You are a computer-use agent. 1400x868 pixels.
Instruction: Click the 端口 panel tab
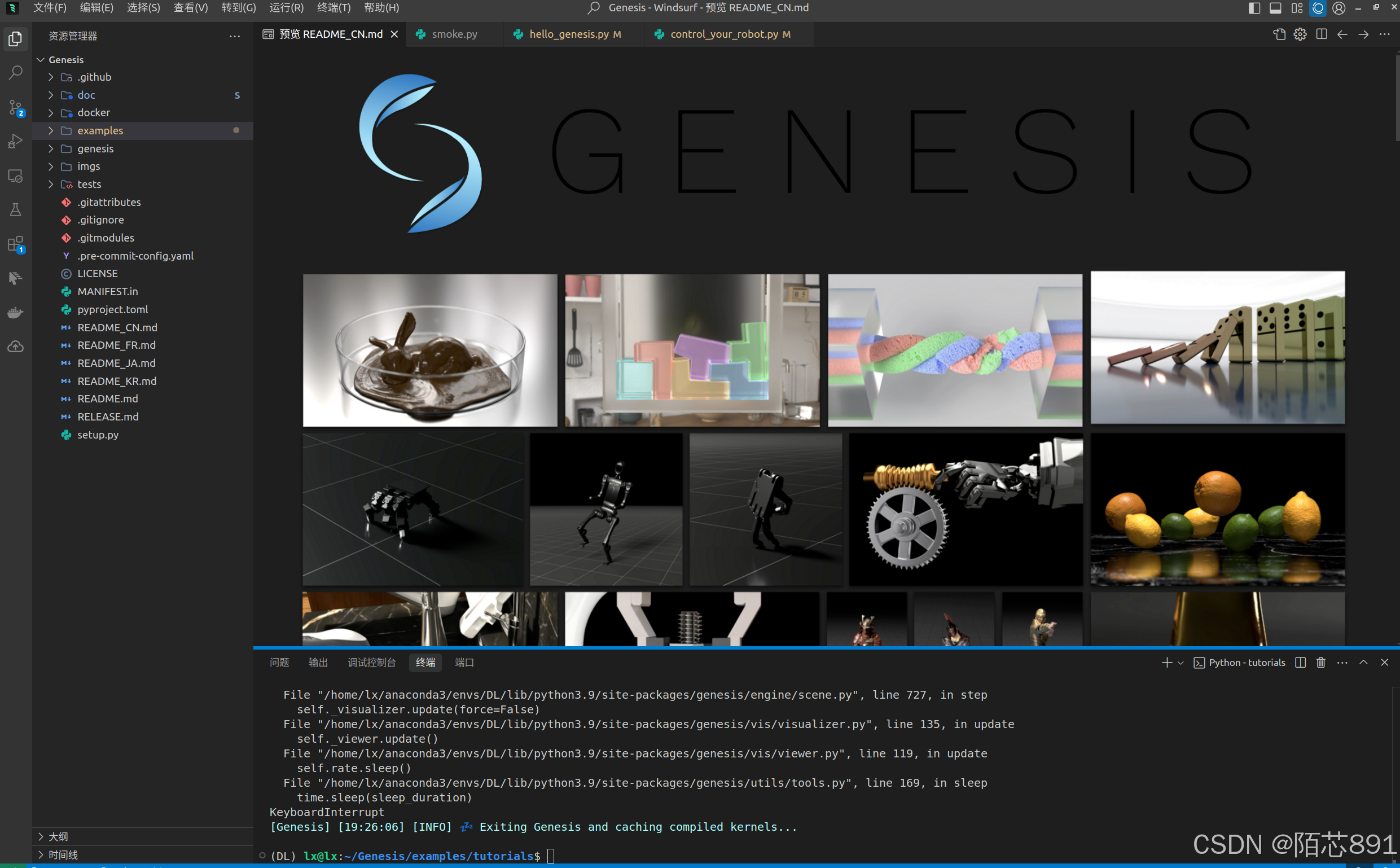(x=464, y=663)
